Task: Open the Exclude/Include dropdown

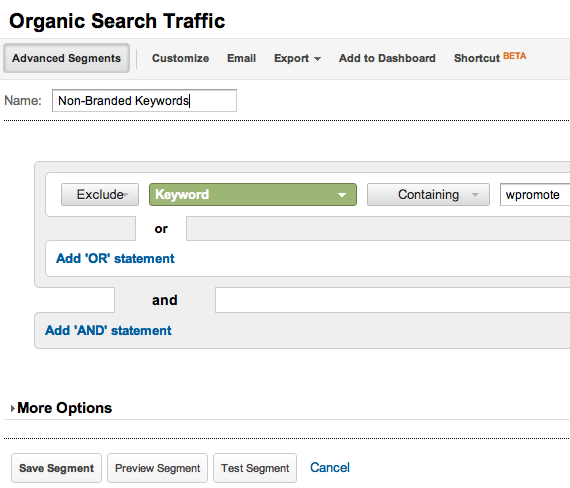Action: pyautogui.click(x=100, y=195)
